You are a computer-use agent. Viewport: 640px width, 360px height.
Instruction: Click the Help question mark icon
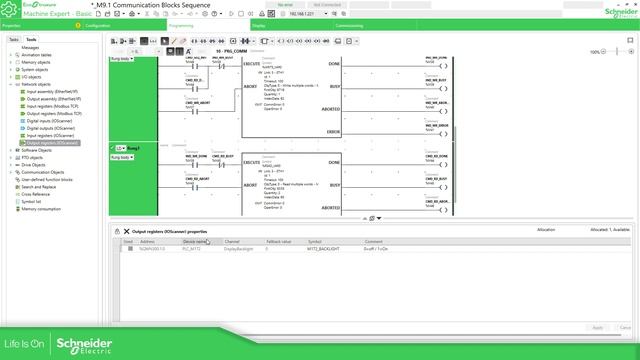pos(215,13)
